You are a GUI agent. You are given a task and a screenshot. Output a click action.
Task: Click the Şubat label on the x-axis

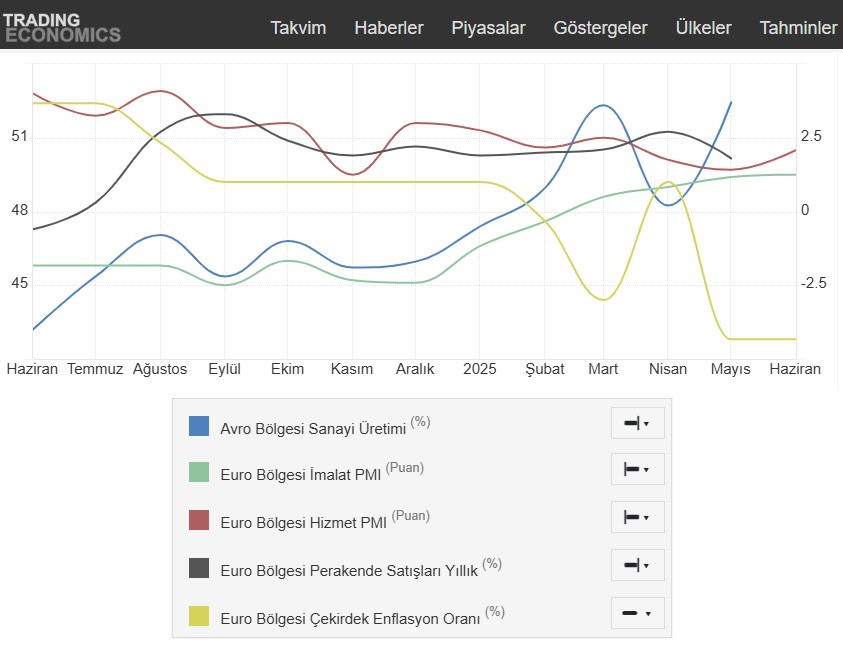point(545,369)
